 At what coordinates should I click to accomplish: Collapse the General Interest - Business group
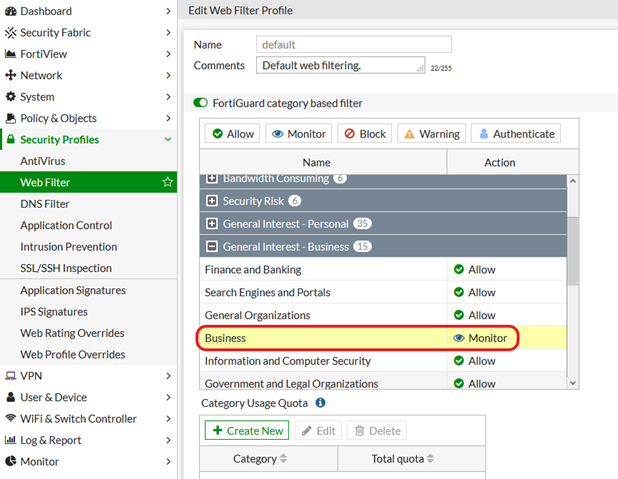click(211, 246)
